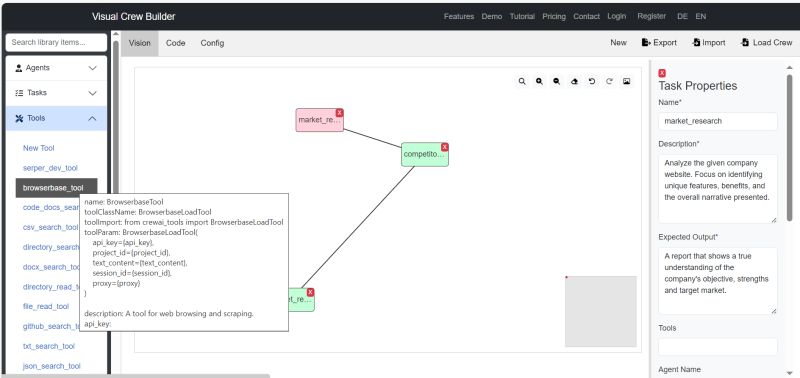Click the Name field with market_research
Screen dimensions: 800x378
click(x=718, y=121)
